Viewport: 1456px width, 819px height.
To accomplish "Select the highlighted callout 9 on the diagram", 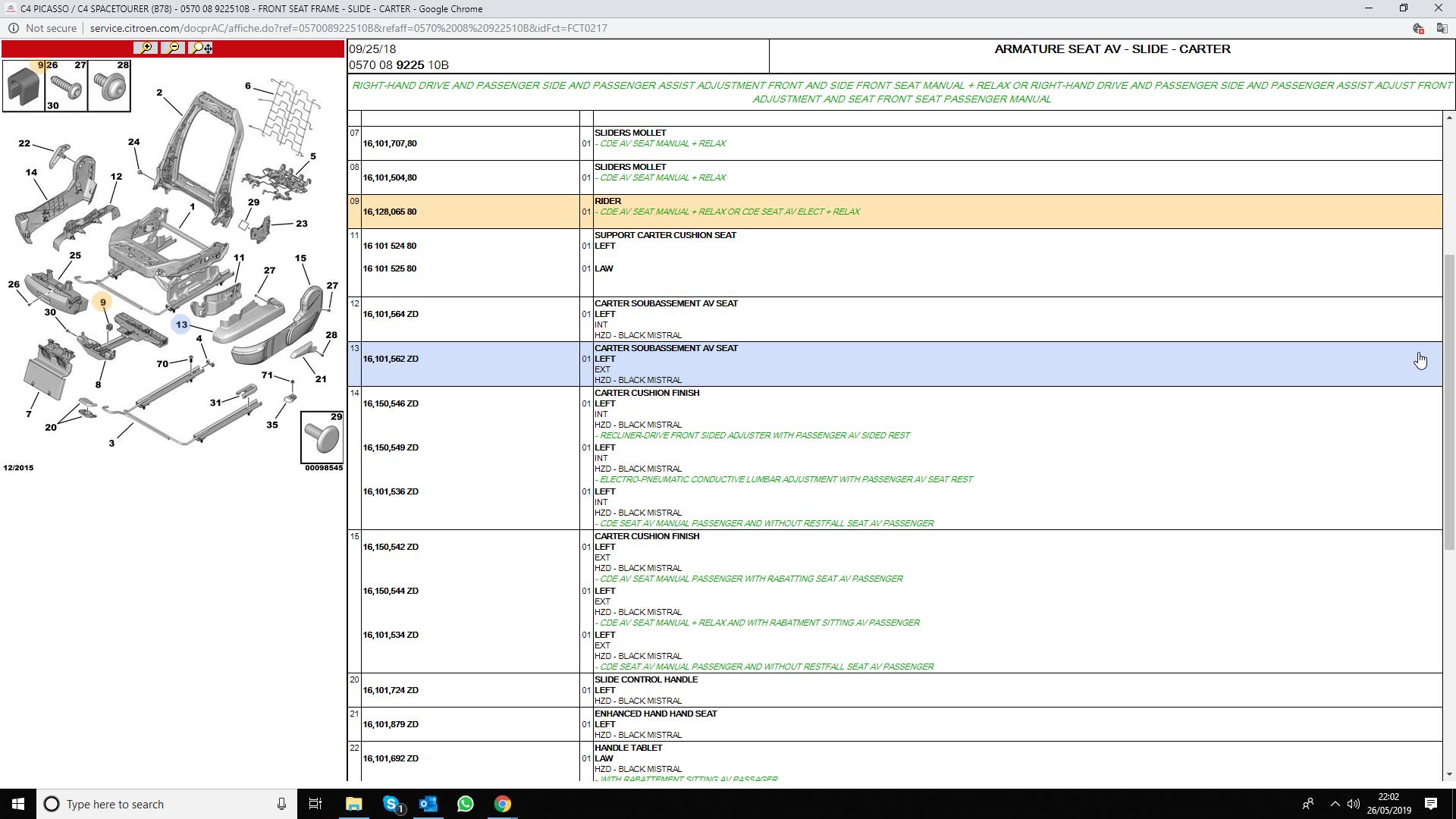I will (x=103, y=303).
